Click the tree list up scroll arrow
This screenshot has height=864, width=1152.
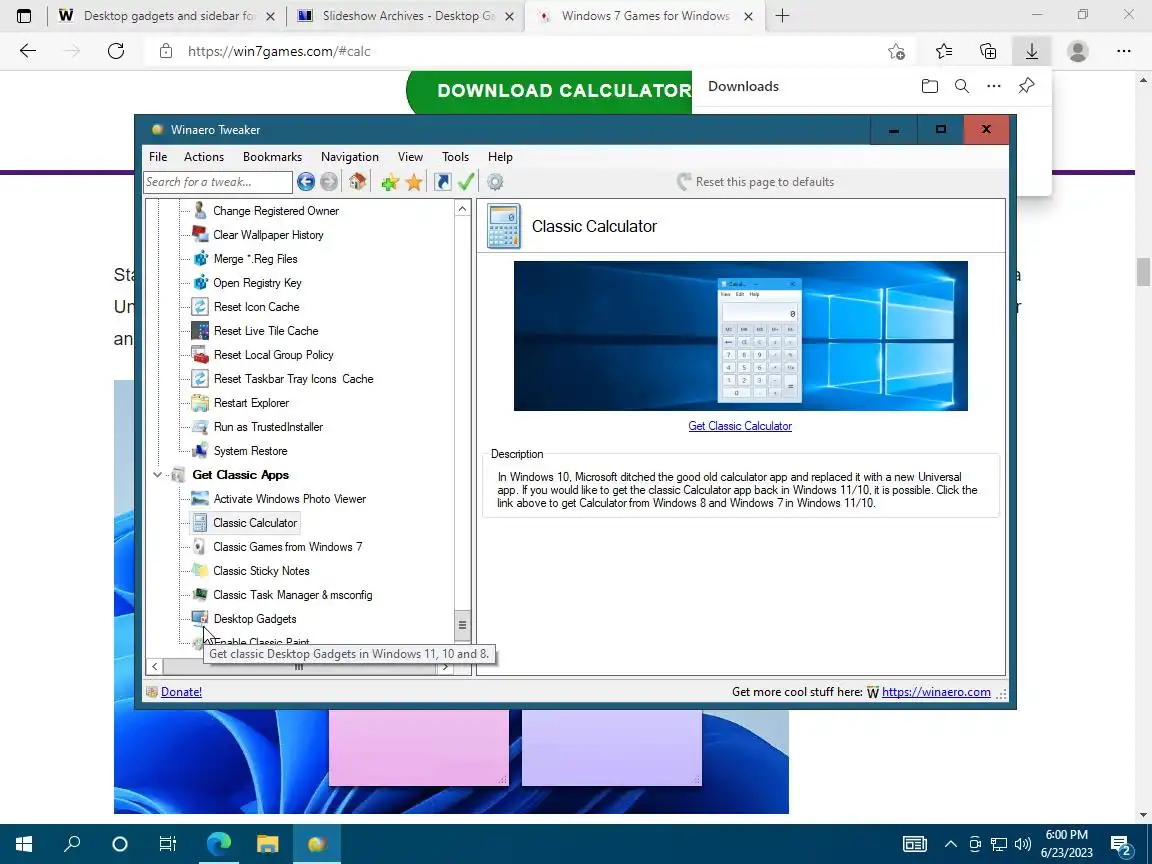coord(462,209)
